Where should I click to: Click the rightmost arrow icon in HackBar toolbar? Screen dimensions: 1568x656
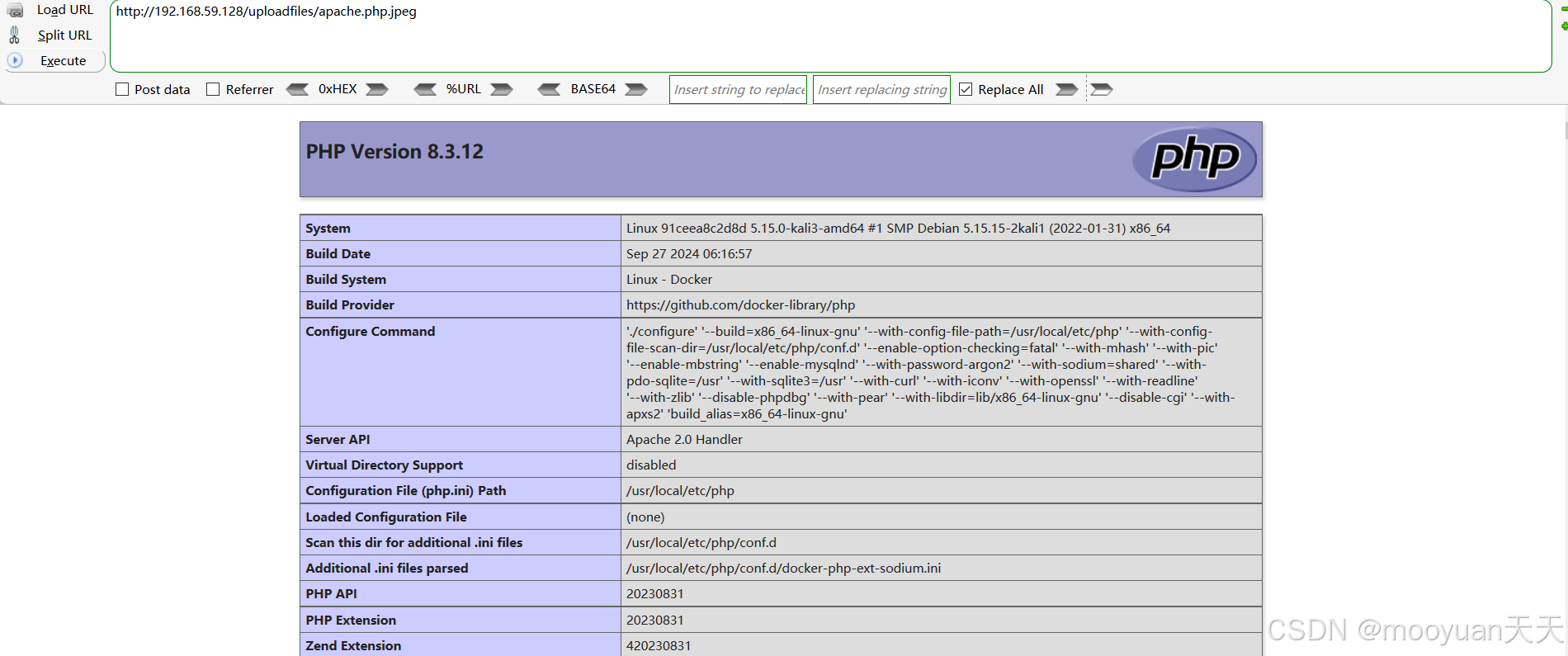click(x=1101, y=89)
